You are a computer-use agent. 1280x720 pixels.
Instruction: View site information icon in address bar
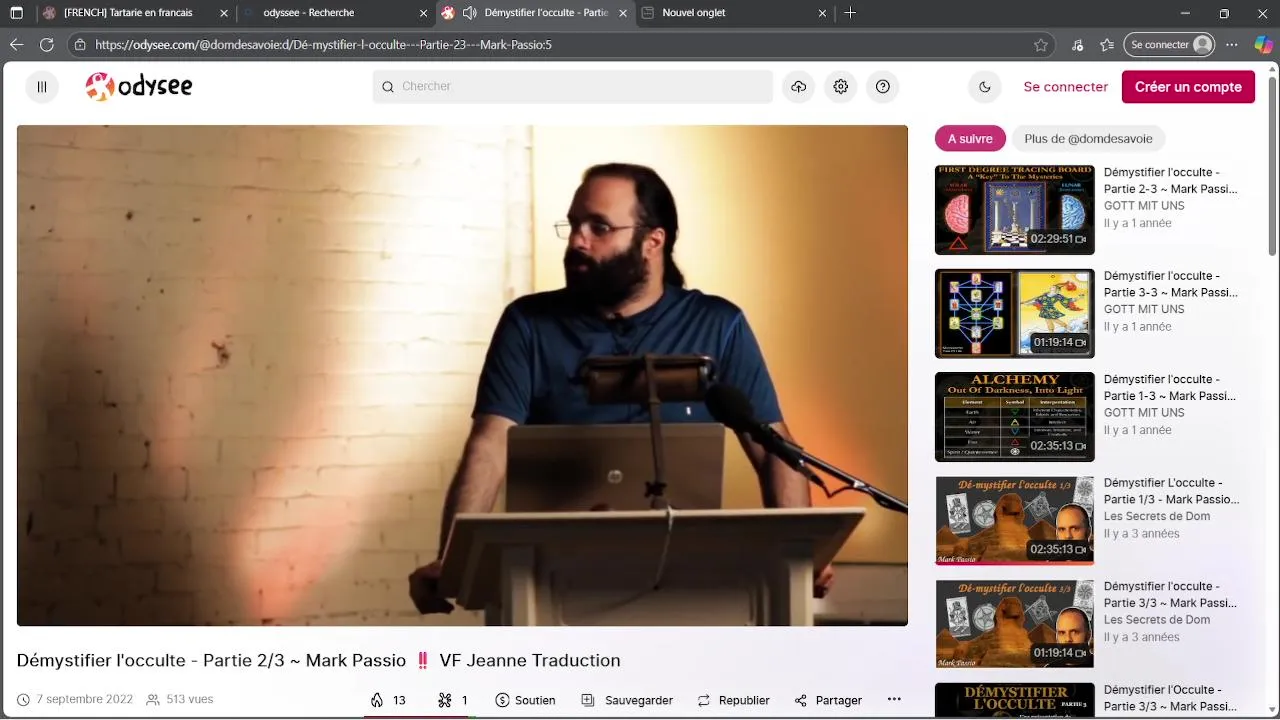click(x=80, y=45)
